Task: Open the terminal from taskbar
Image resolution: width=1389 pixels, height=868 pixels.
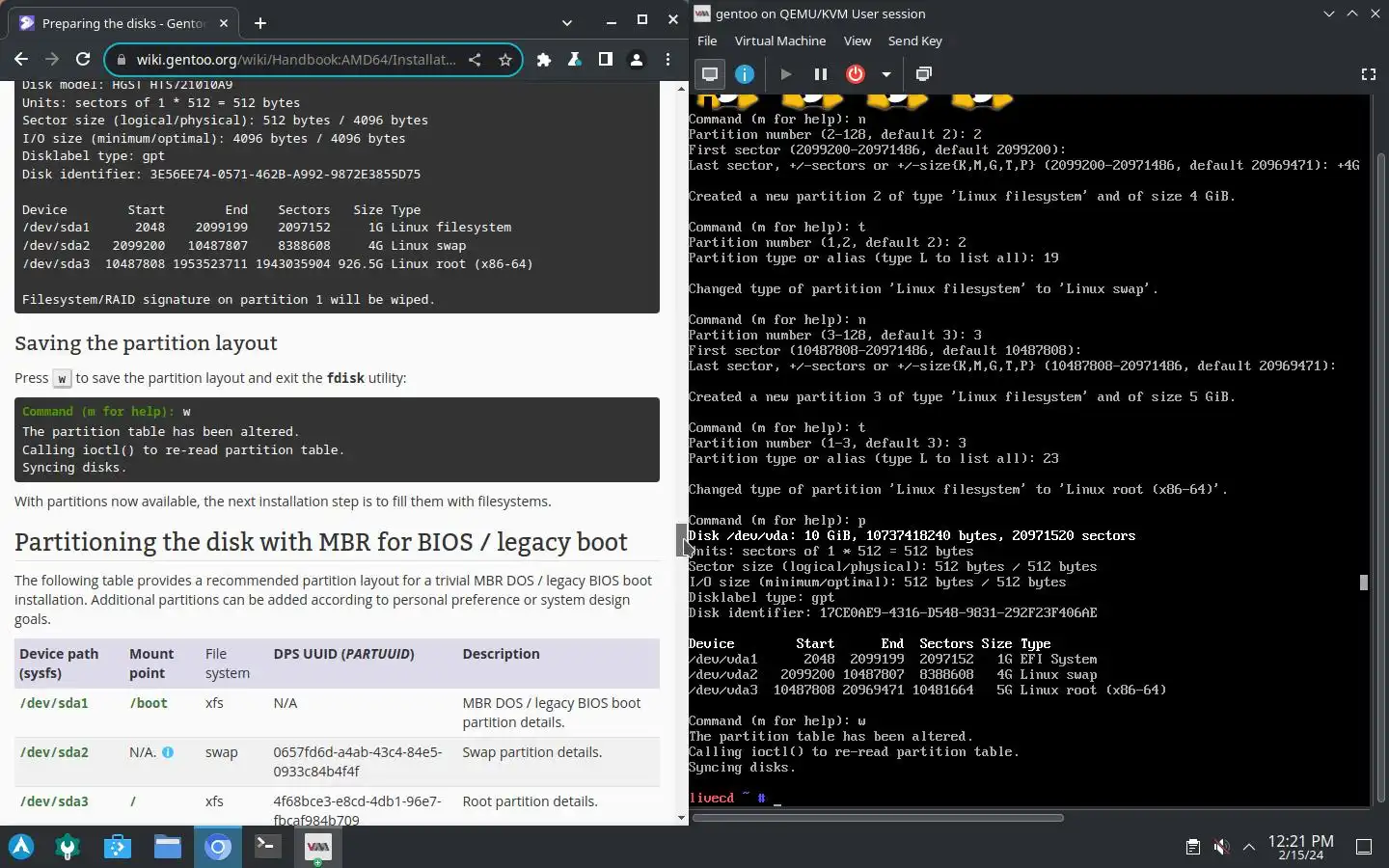Action: click(267, 847)
